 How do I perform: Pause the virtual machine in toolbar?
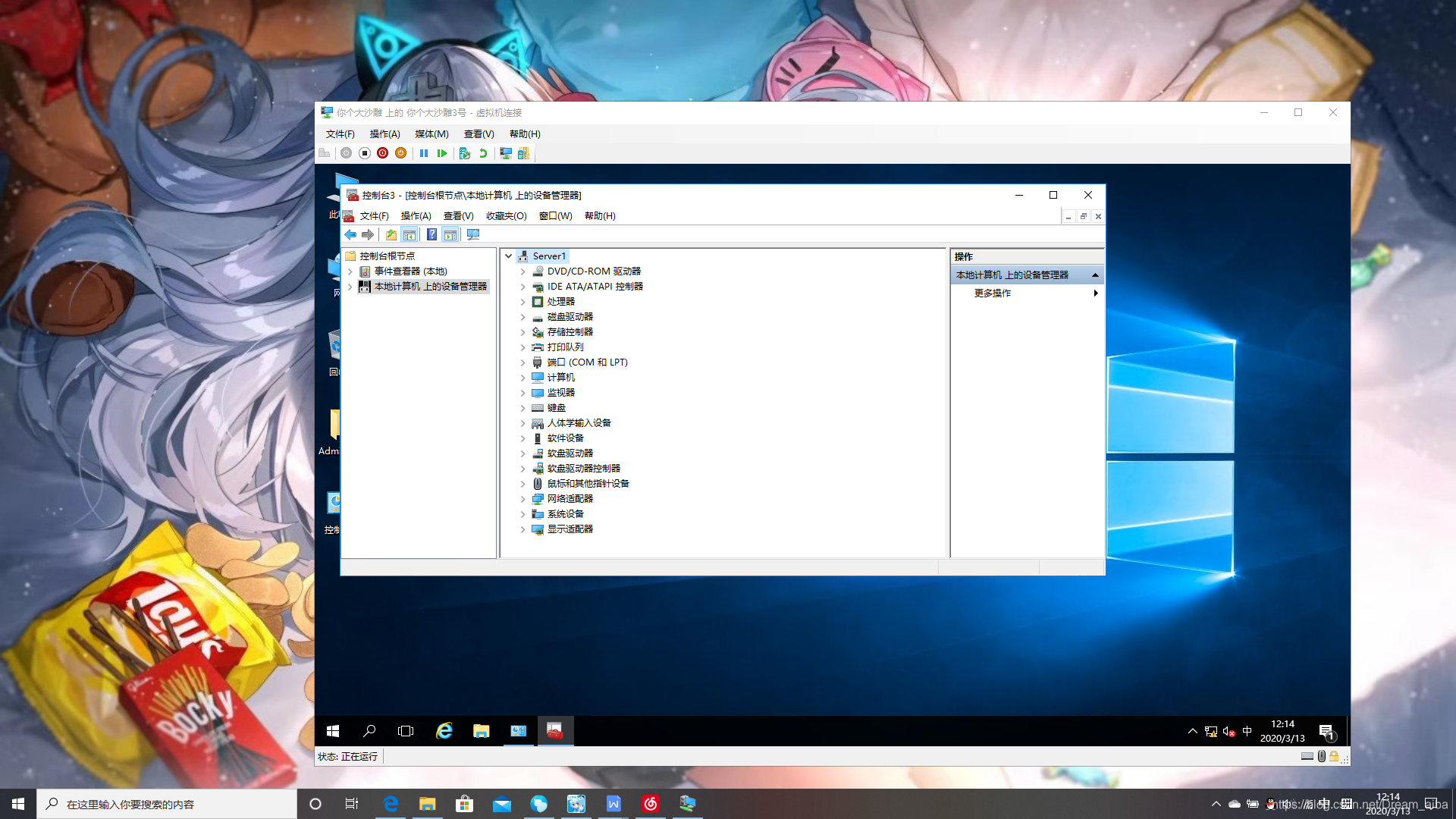pos(424,153)
